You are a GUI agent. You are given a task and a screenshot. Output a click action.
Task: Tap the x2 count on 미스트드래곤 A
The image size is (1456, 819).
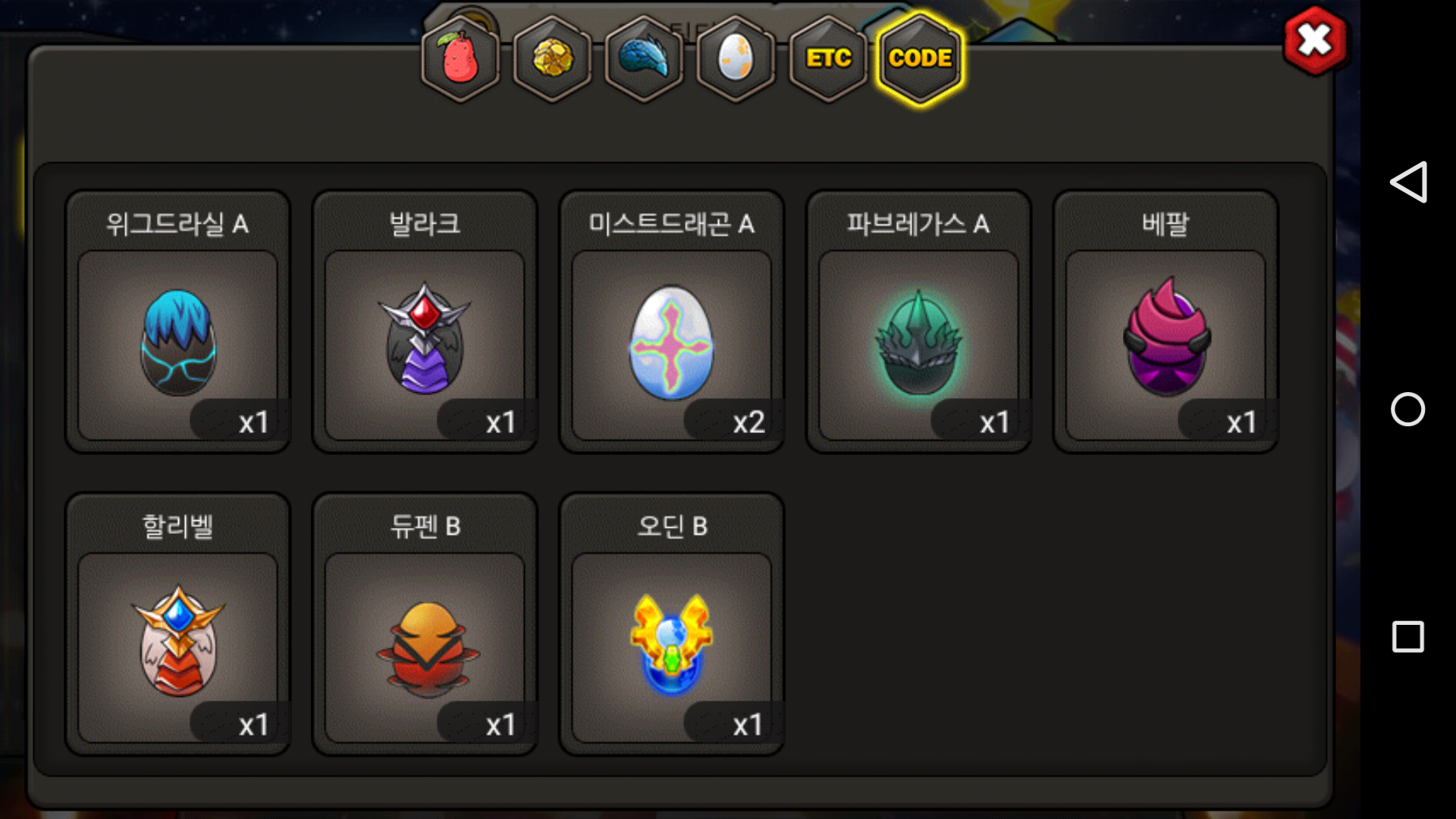point(748,422)
